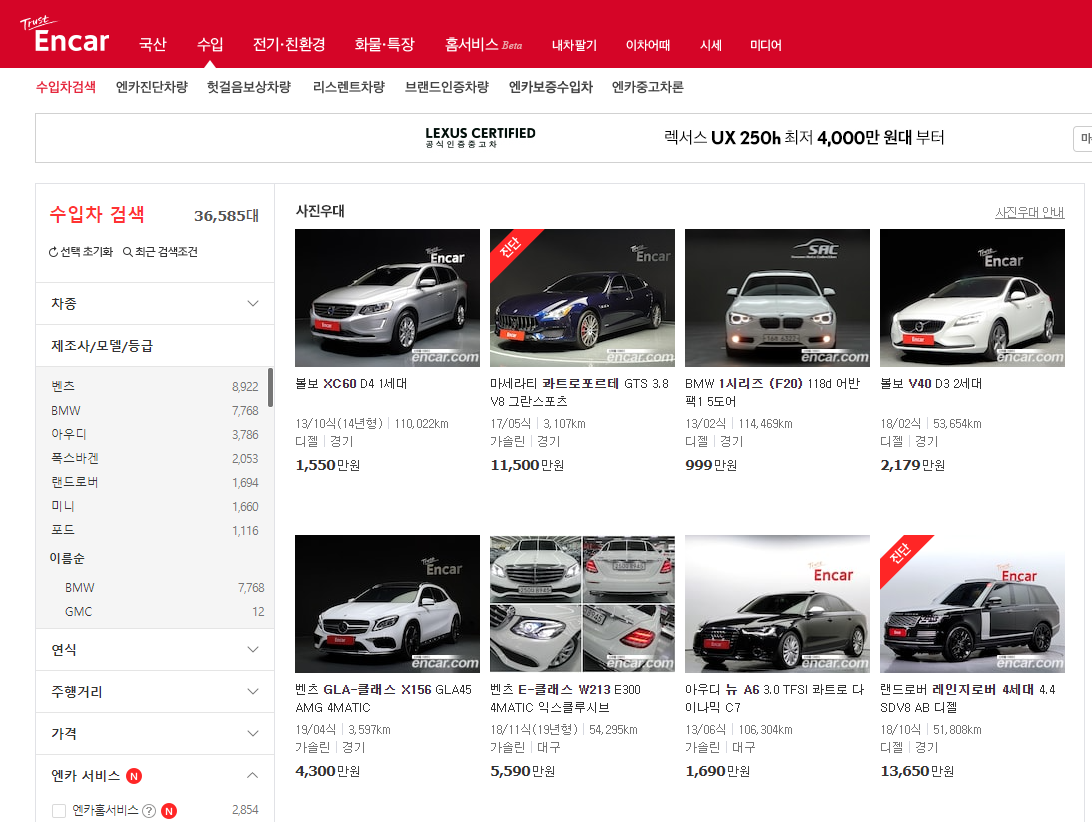
Task: Open the 내차팔기 menu
Action: (575, 45)
